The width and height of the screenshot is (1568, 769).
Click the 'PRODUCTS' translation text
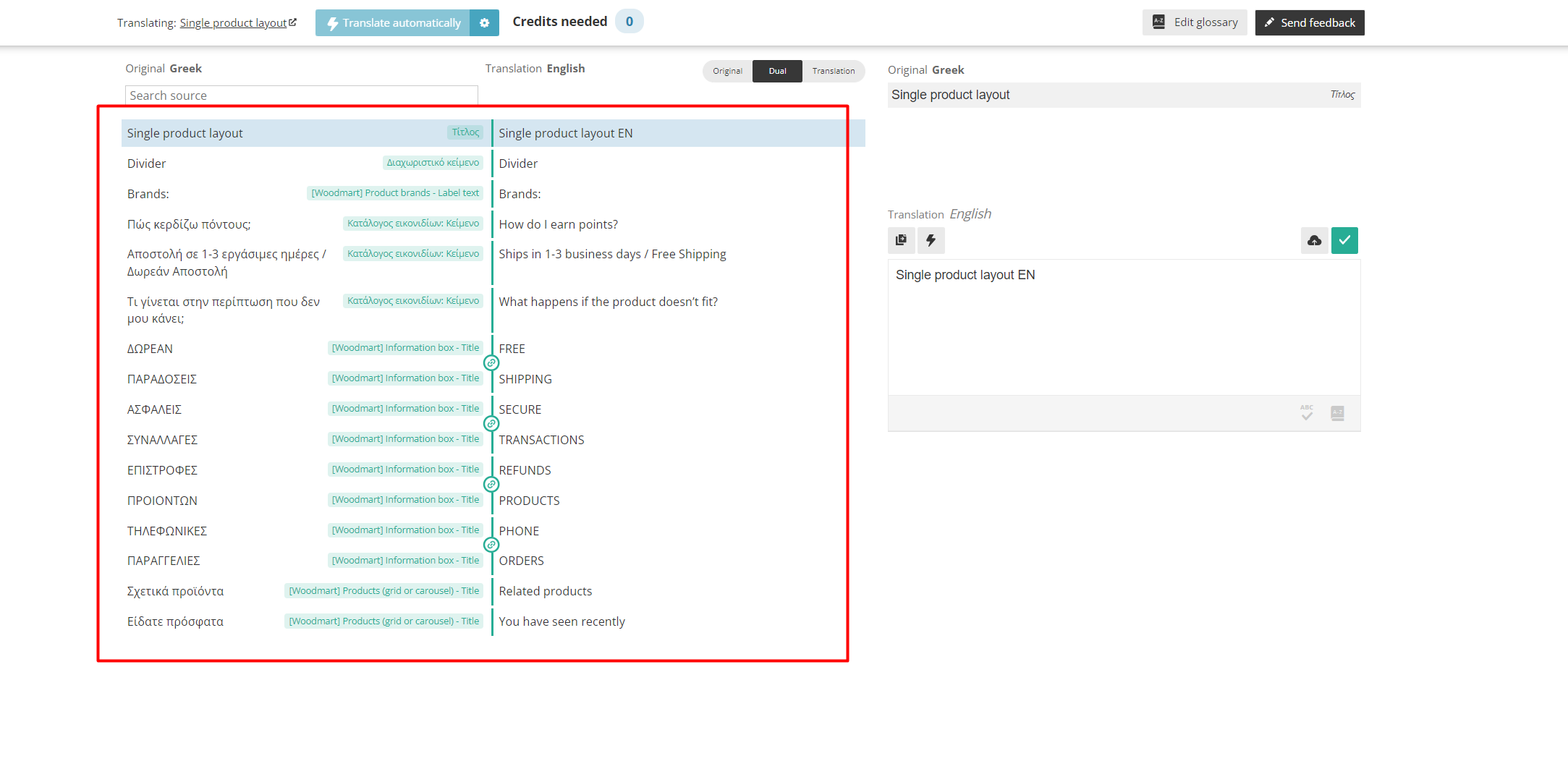[x=530, y=501]
